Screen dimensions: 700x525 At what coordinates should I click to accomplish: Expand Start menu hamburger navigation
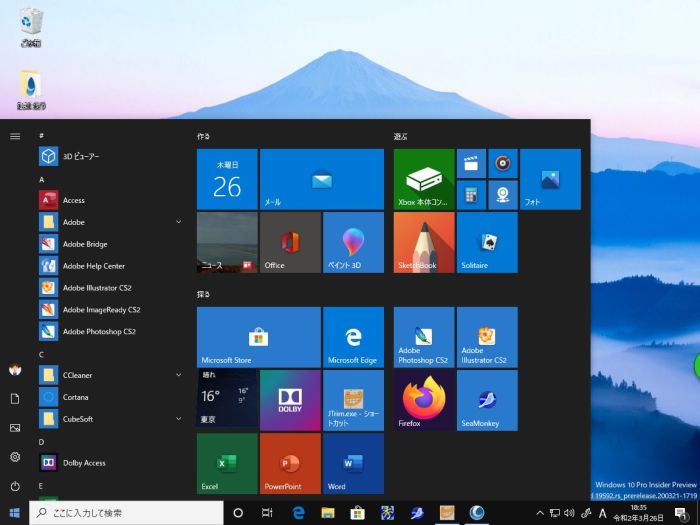(x=15, y=135)
